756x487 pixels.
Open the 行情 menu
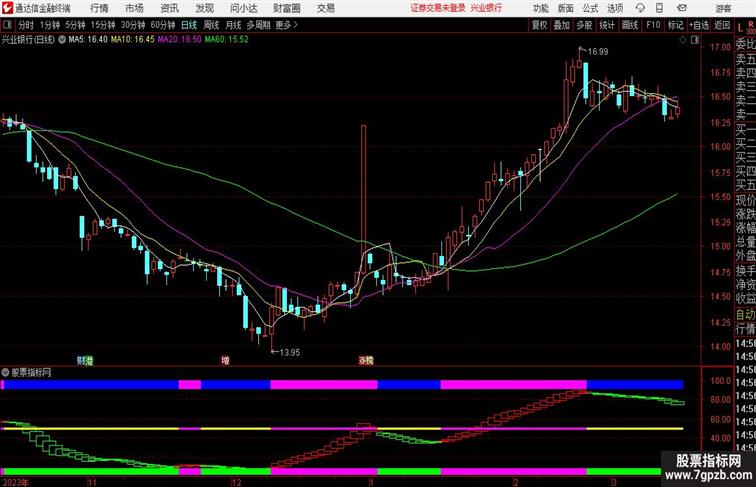[x=99, y=8]
